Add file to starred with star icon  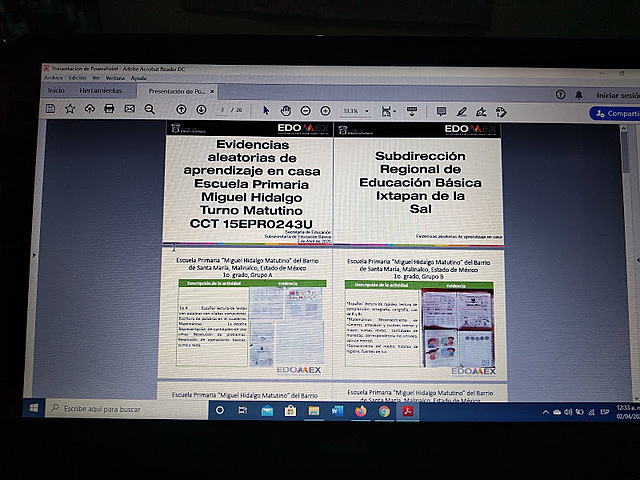point(70,109)
